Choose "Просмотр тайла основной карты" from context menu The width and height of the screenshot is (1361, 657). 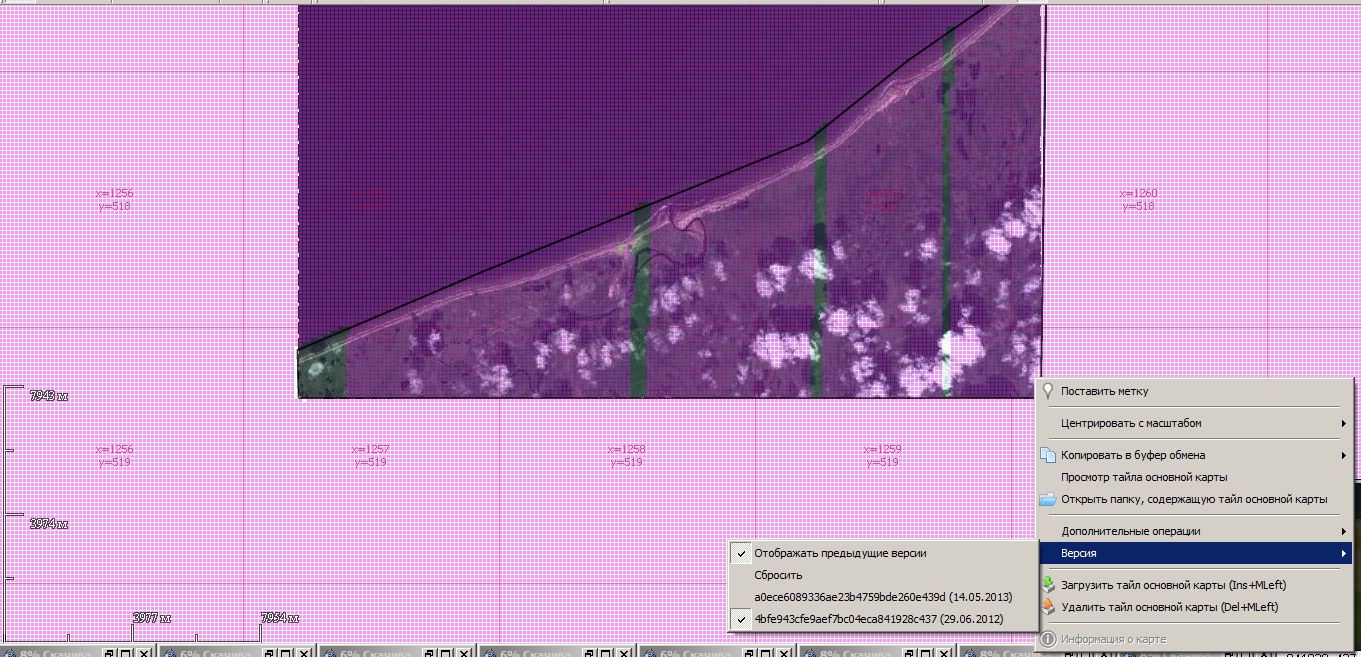(x=1144, y=477)
